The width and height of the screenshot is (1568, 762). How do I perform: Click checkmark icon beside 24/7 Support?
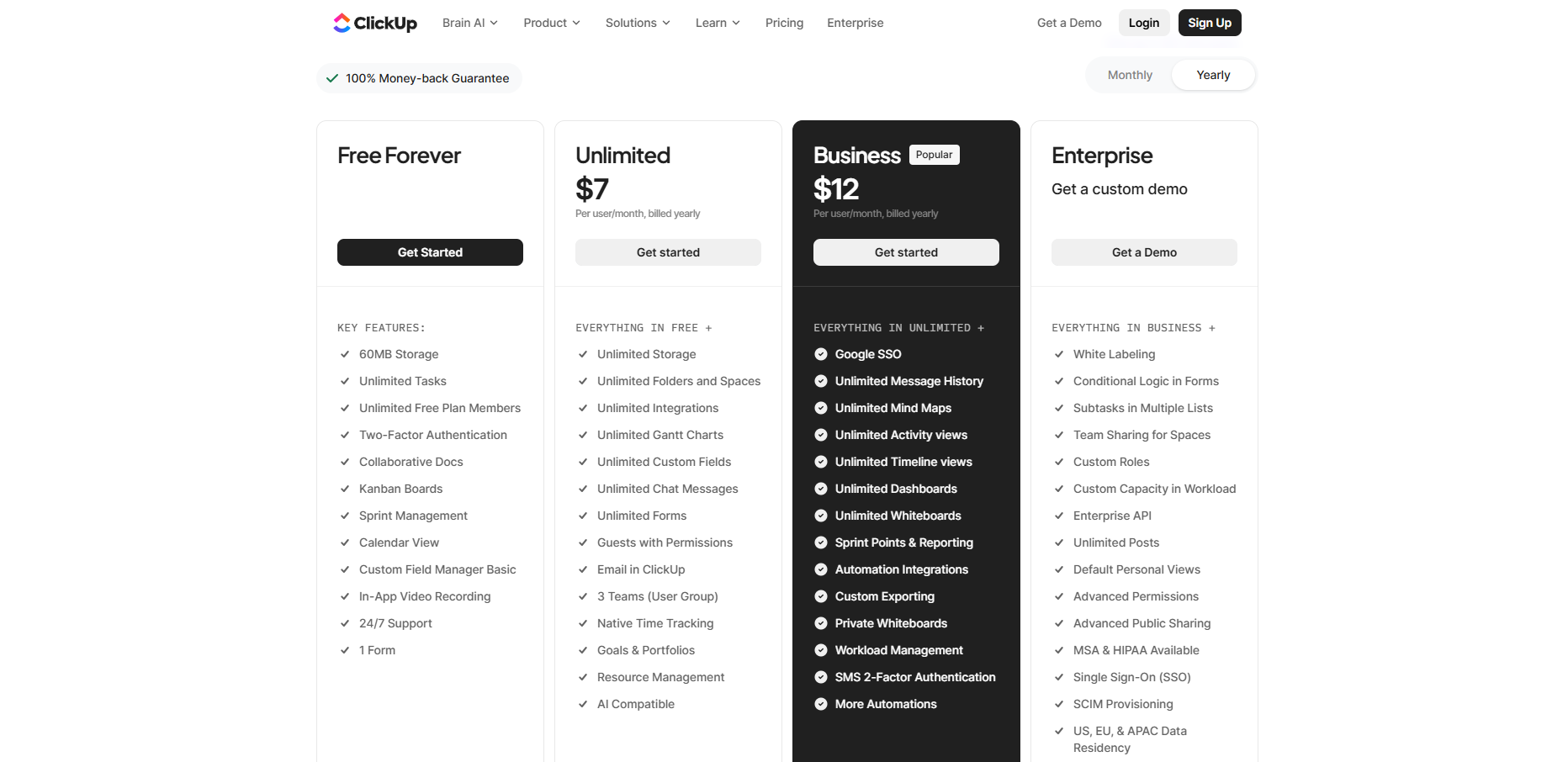[x=345, y=623]
